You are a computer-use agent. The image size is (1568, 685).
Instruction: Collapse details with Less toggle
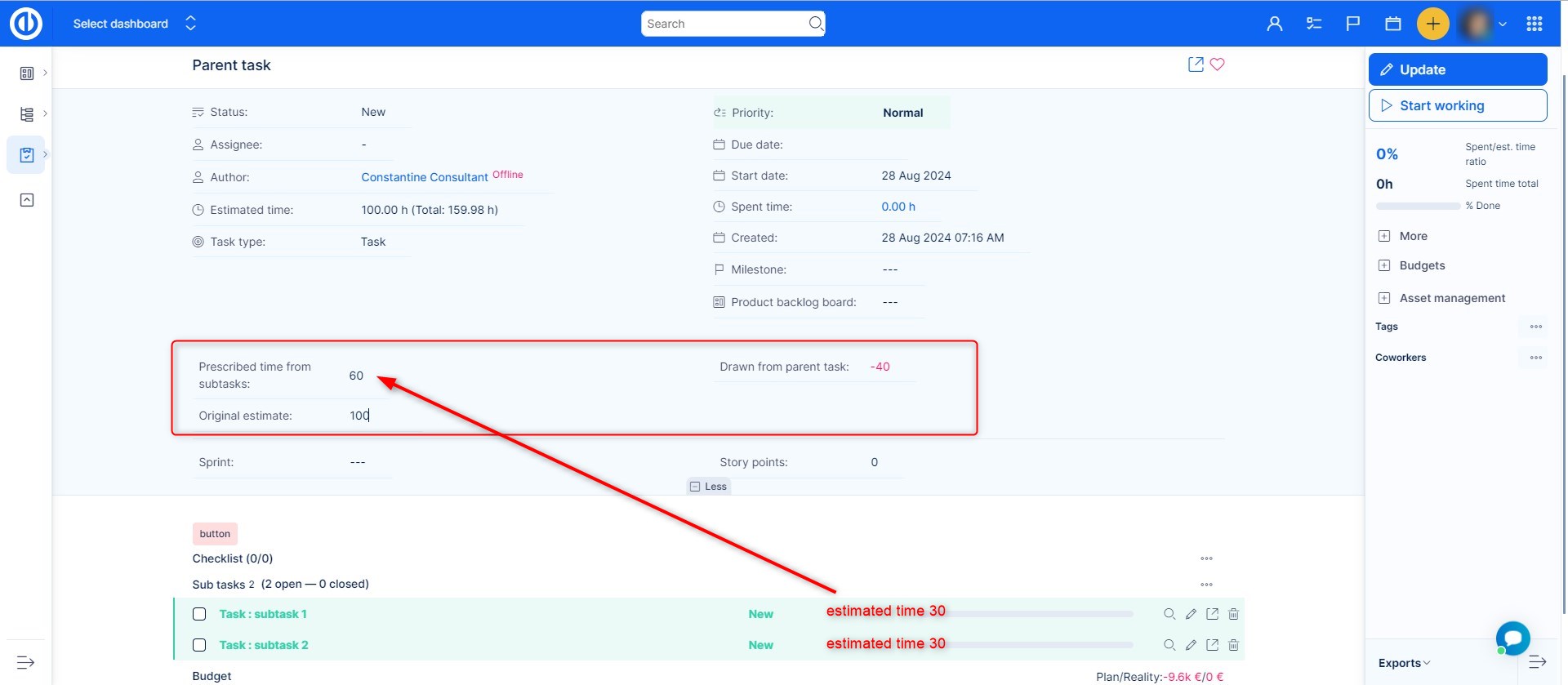pos(708,487)
